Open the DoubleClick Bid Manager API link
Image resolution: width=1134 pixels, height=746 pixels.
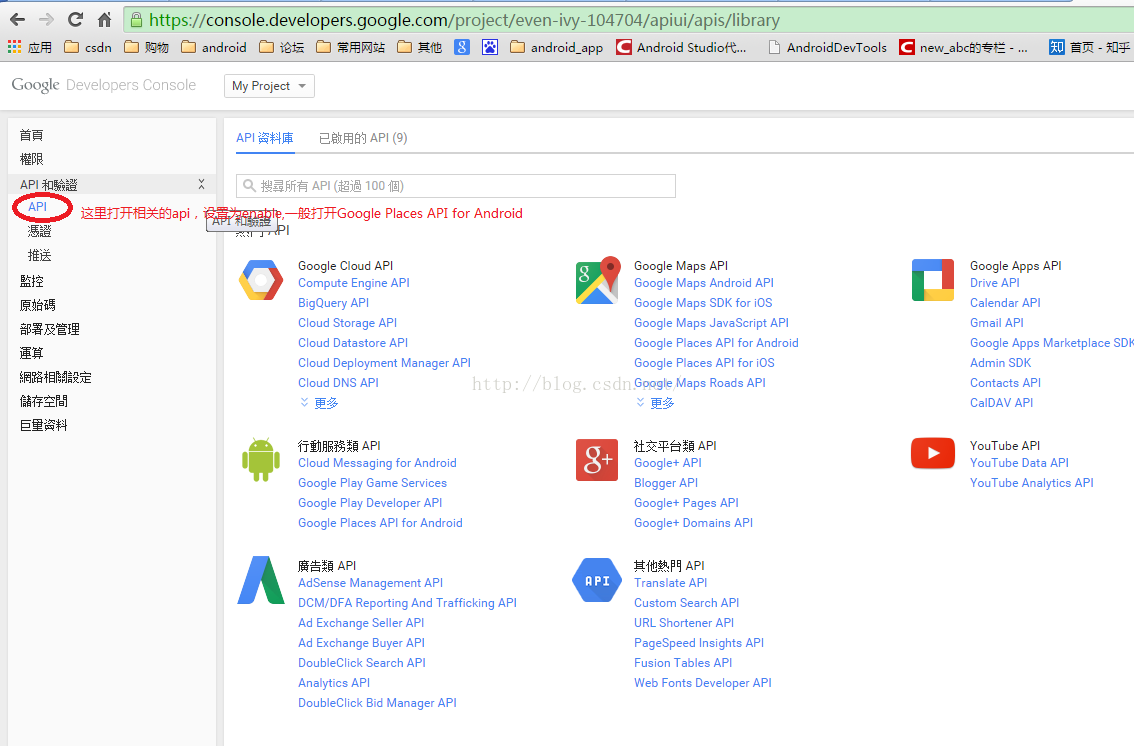tap(378, 703)
